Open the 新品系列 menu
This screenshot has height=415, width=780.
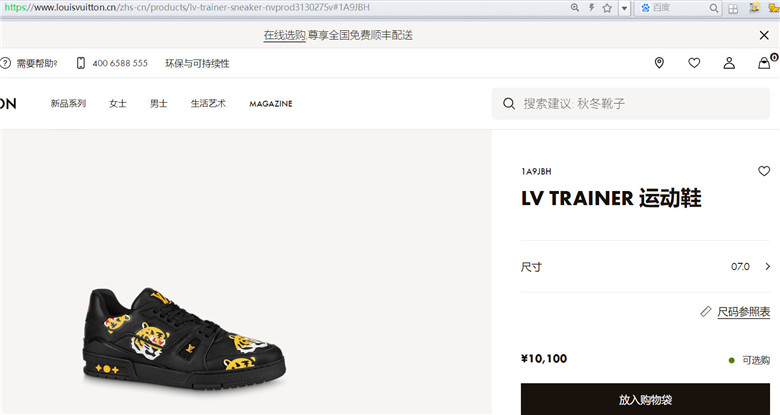68,104
